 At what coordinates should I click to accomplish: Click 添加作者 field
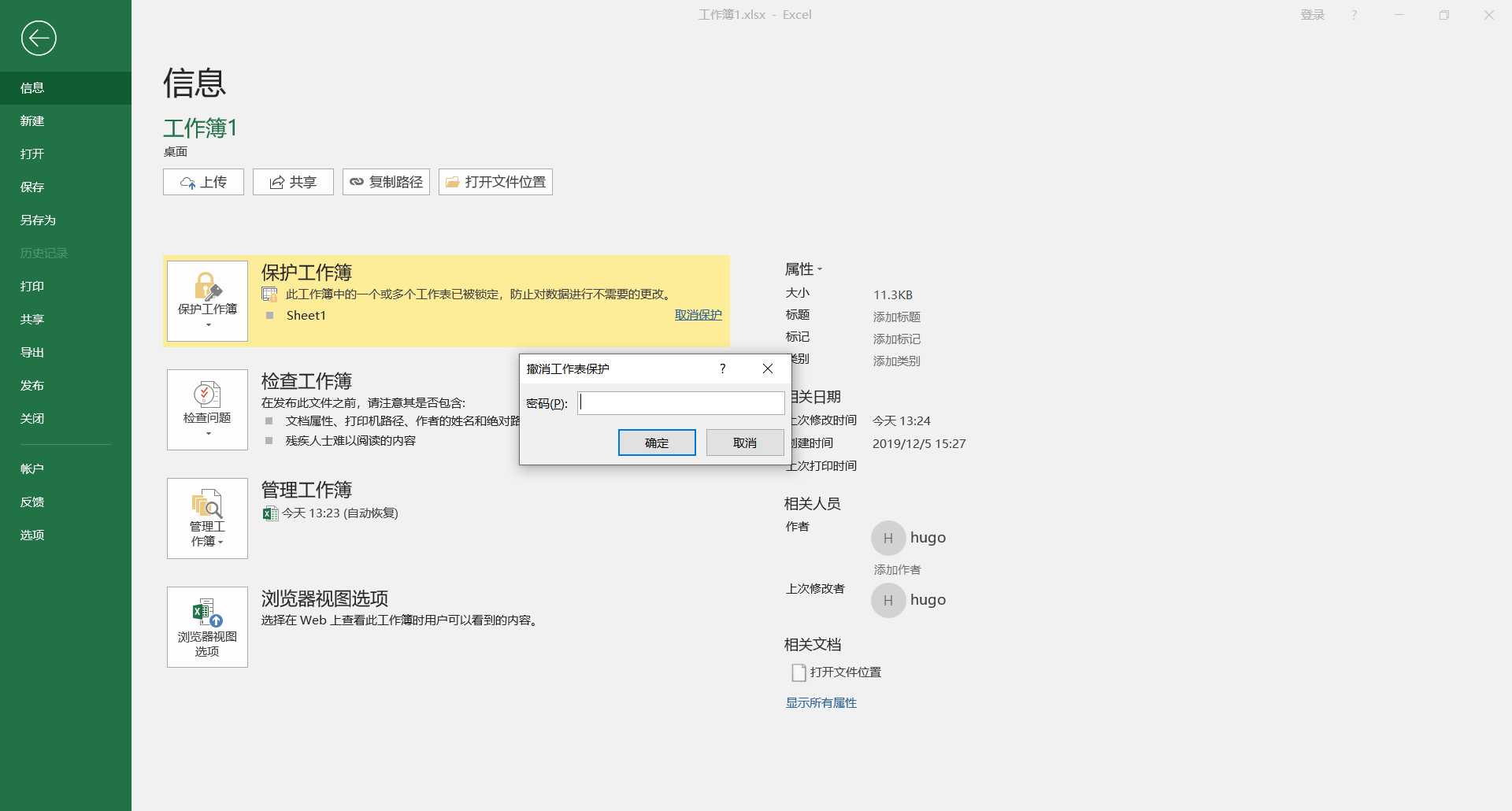point(897,569)
